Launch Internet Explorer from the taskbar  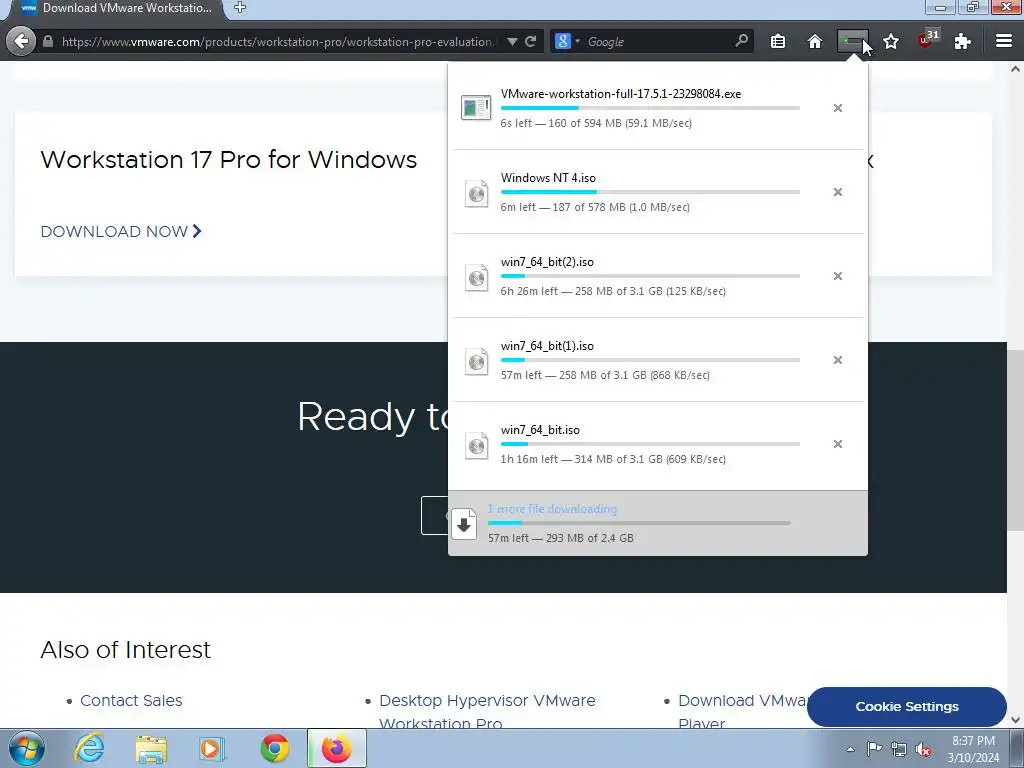(x=89, y=748)
